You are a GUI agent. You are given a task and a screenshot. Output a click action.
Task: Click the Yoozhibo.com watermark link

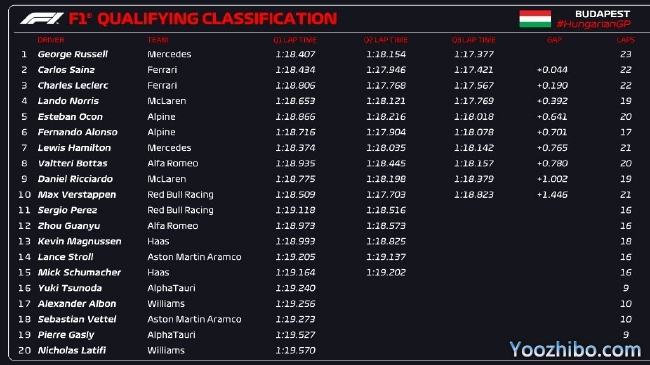point(575,349)
